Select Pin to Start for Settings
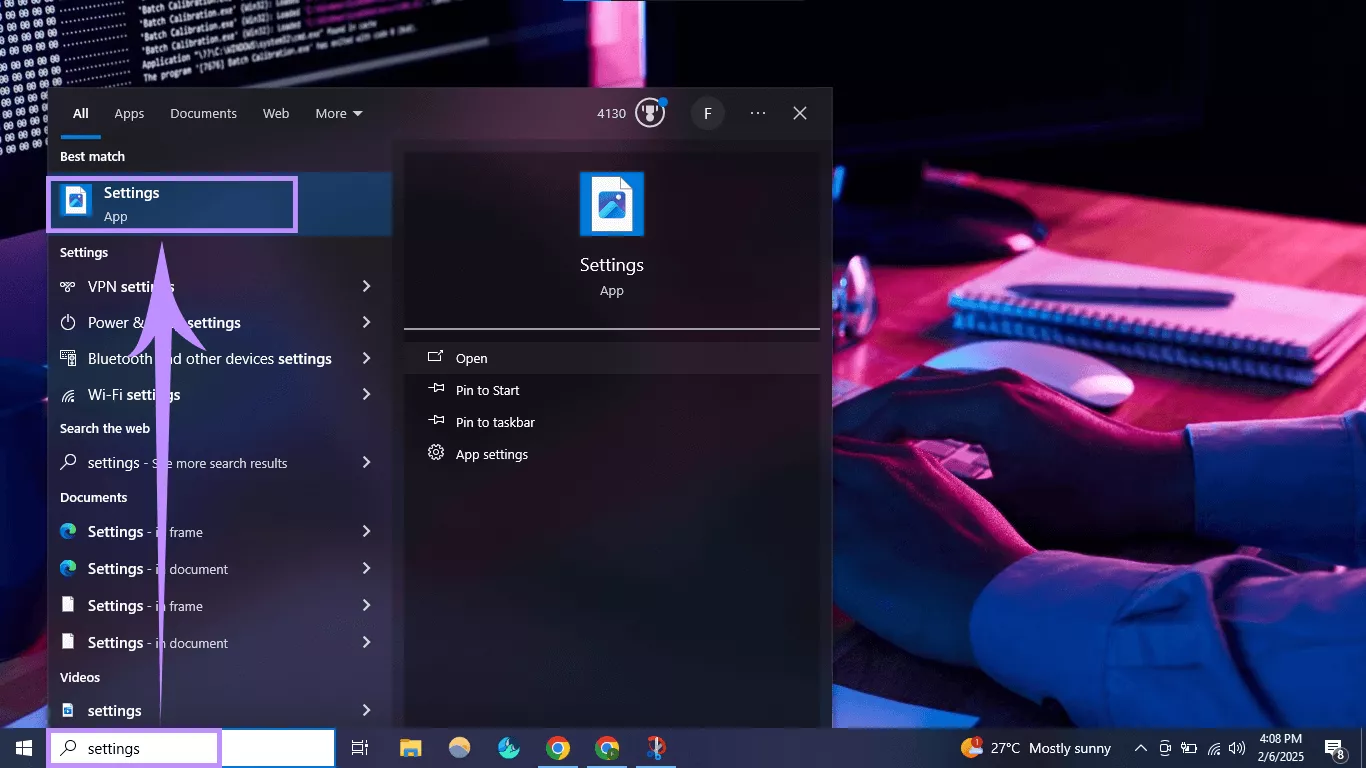The height and width of the screenshot is (768, 1366). (485, 390)
